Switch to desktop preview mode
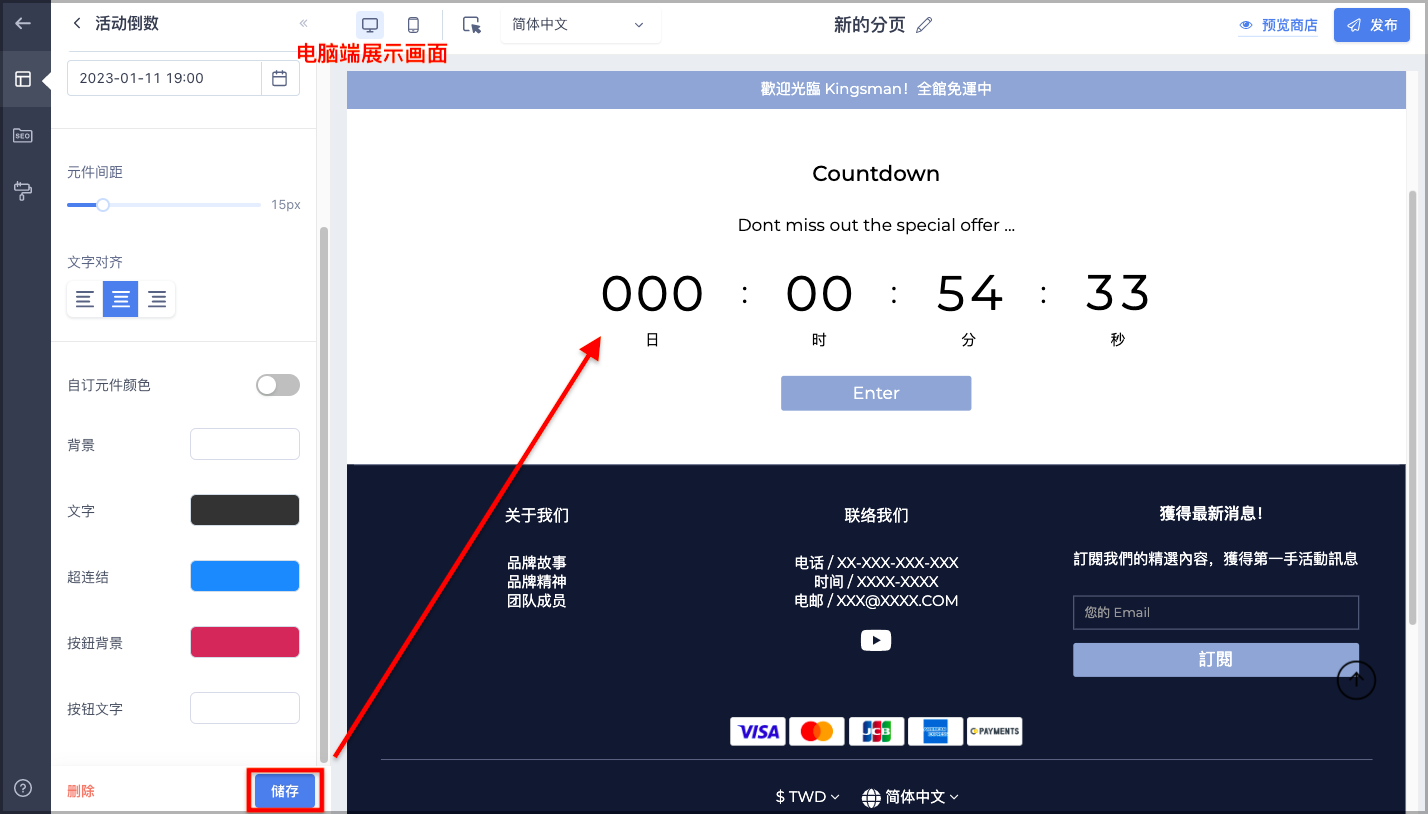 (x=370, y=25)
